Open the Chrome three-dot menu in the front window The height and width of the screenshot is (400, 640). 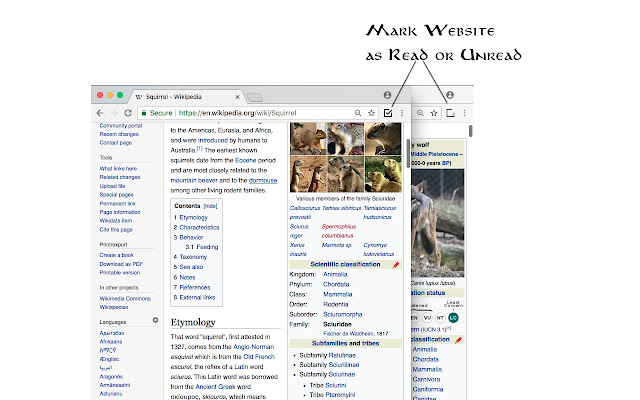402,113
